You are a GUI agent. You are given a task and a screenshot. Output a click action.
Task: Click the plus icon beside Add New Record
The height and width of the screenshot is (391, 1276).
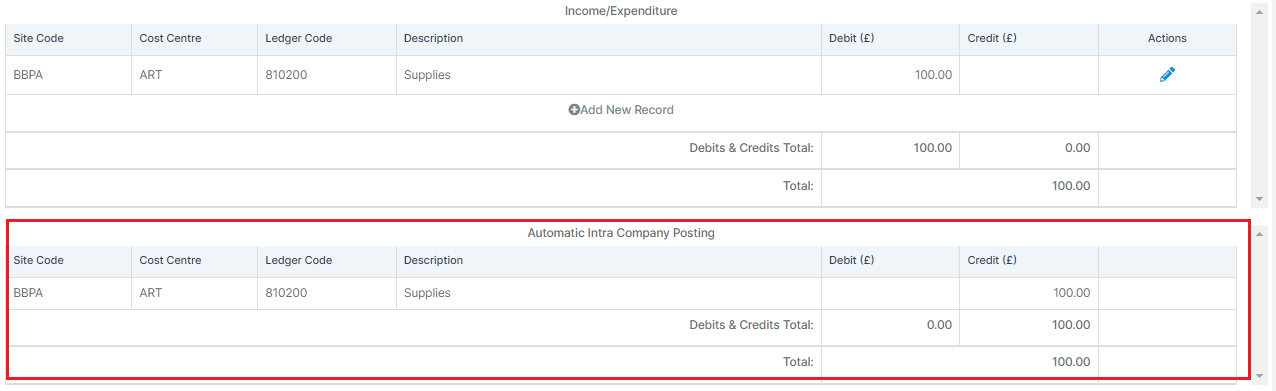click(x=574, y=110)
